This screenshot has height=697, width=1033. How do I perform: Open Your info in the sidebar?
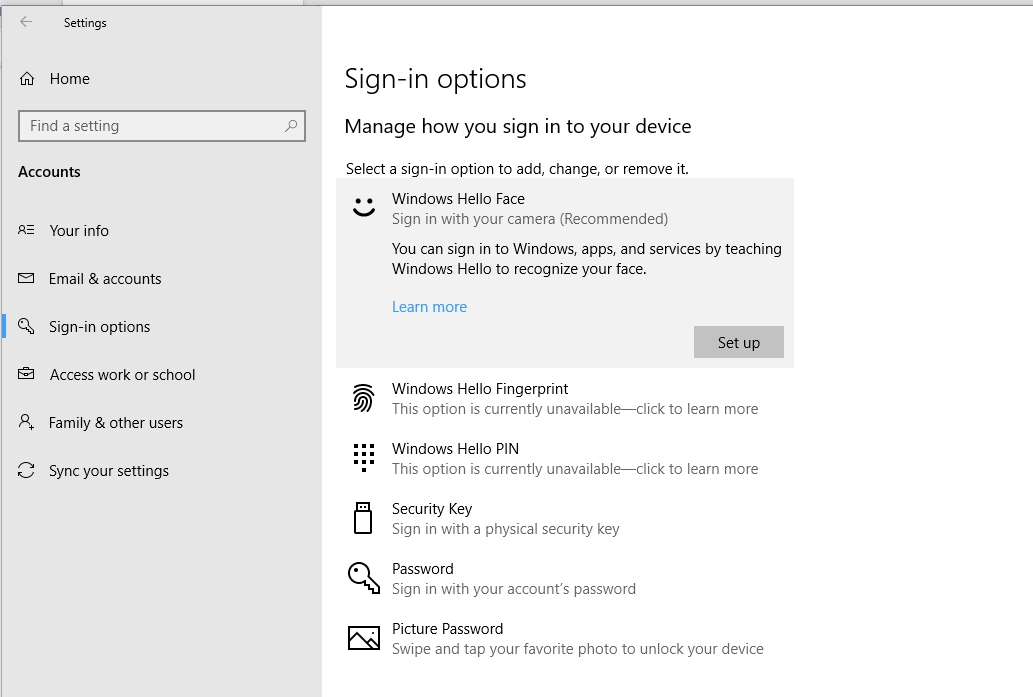tap(79, 230)
